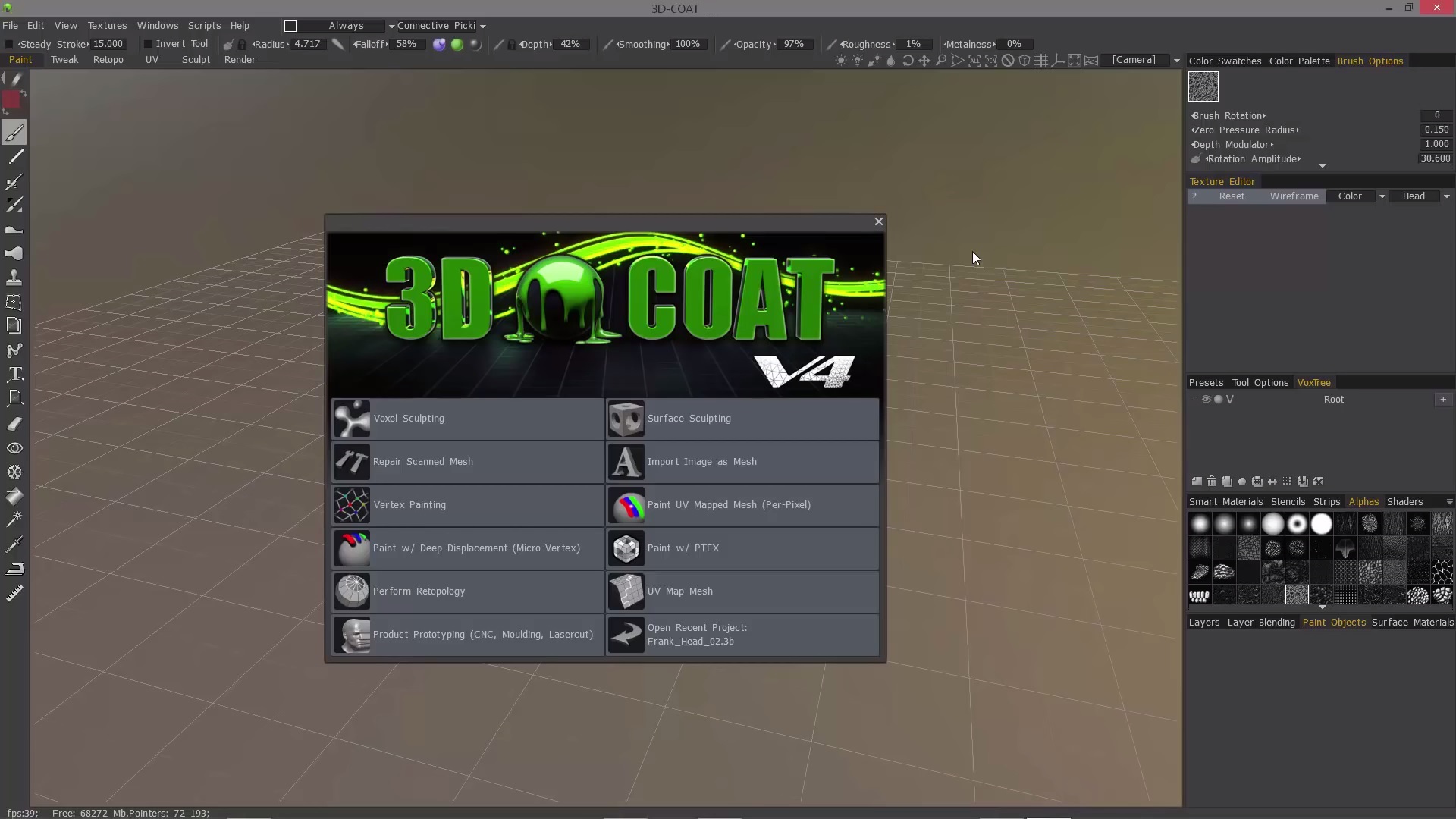
Task: Click the Opacity 97% value slider
Action: (x=795, y=44)
